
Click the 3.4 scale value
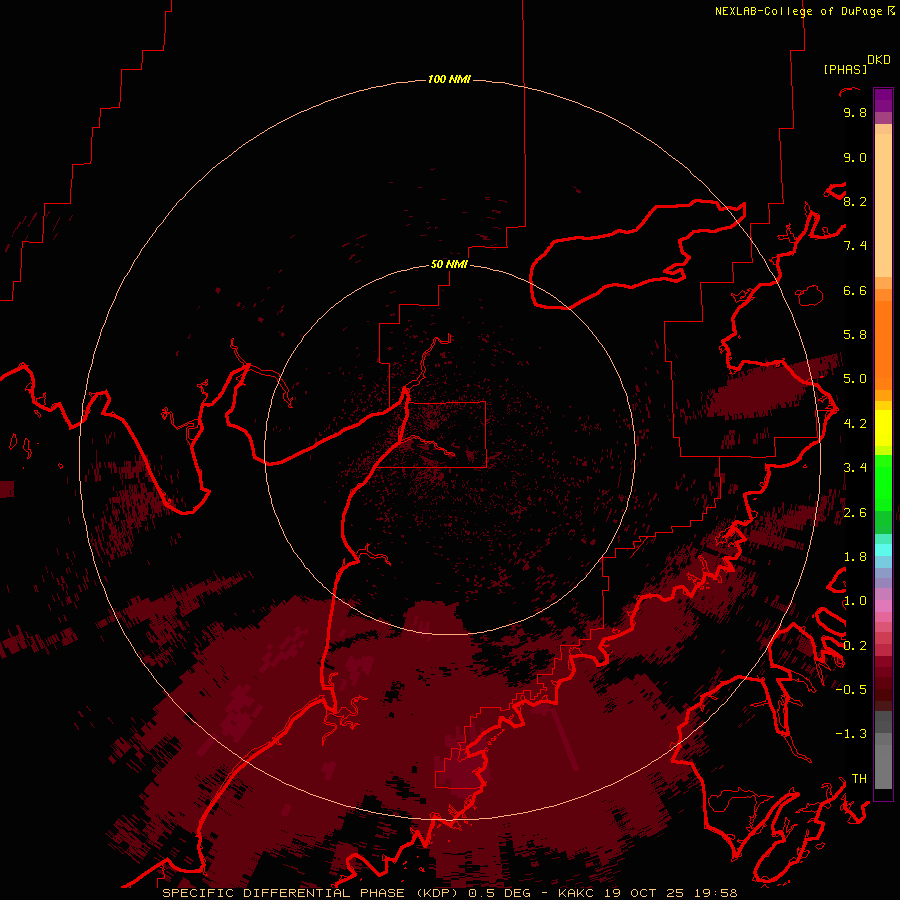[x=855, y=468]
